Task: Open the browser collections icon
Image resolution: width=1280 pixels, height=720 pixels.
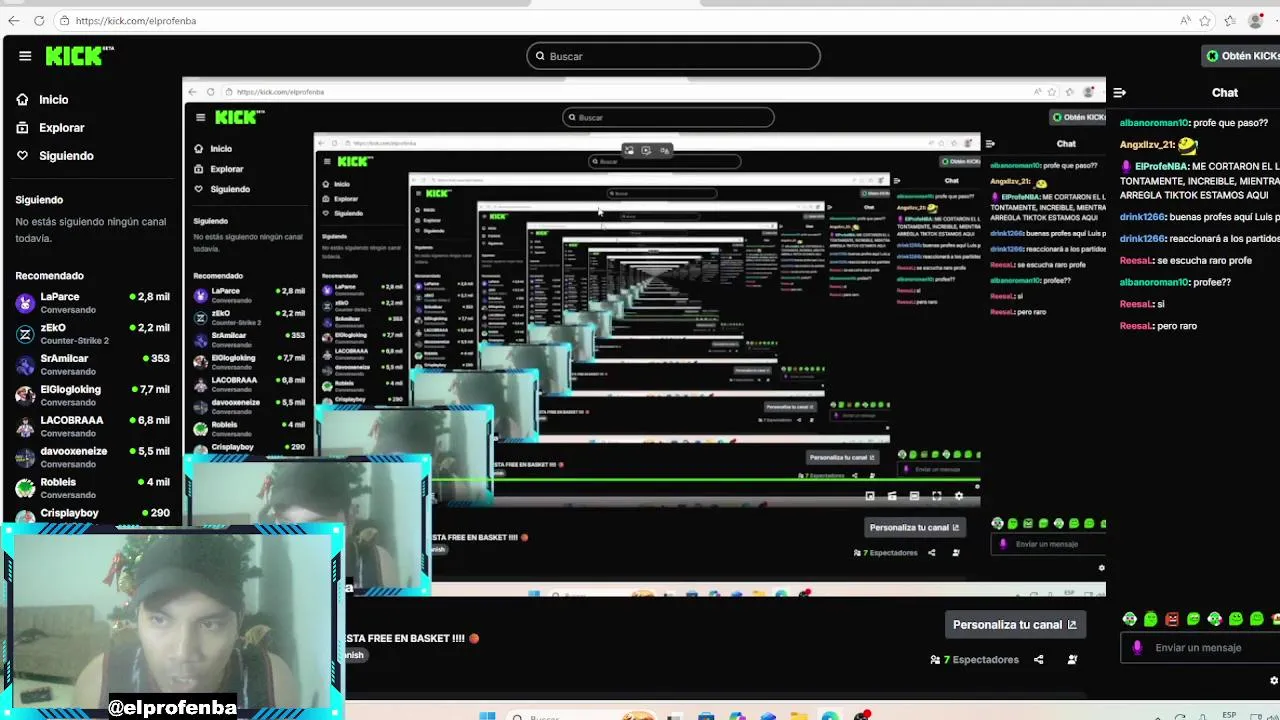Action: [x=1228, y=20]
